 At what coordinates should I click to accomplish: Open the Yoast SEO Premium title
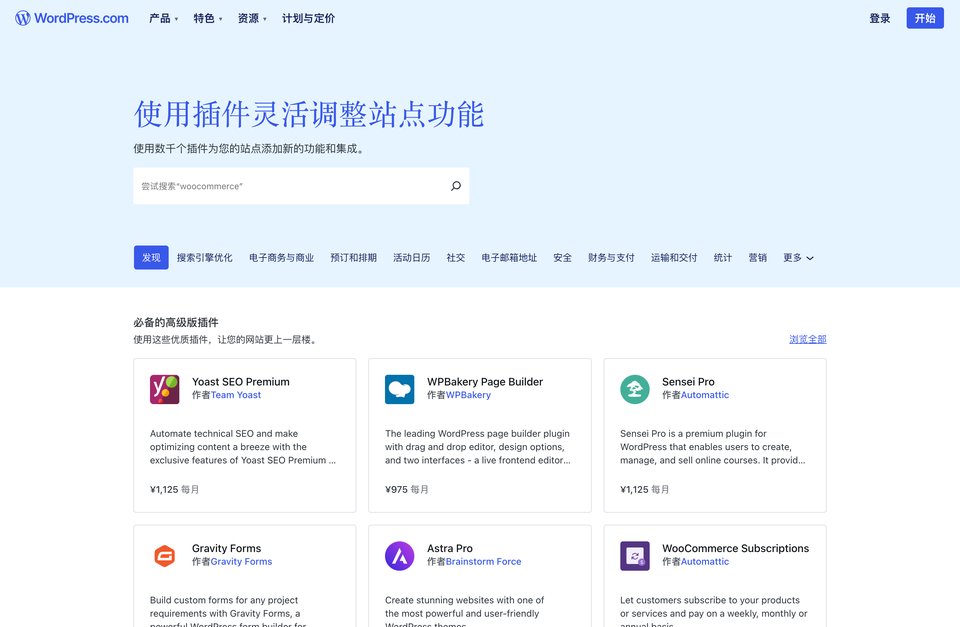241,381
